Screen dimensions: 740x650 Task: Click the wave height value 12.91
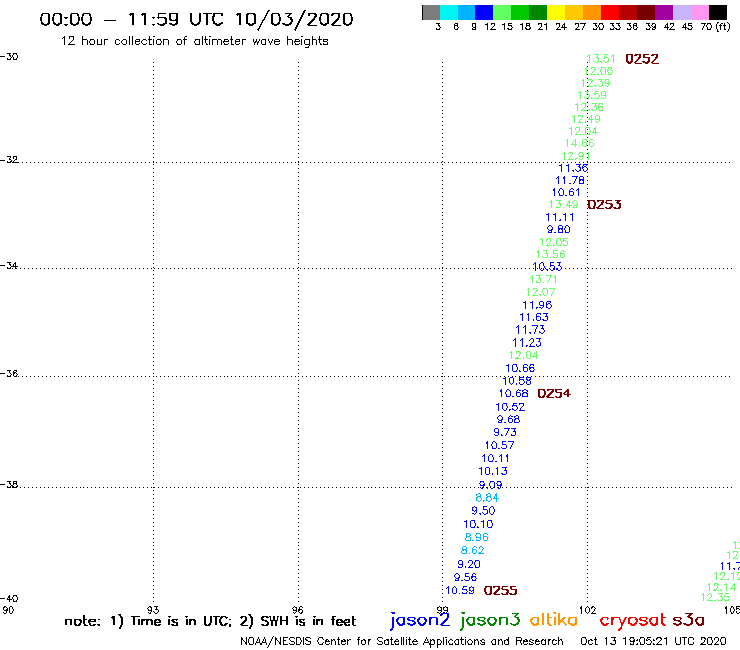click(x=576, y=156)
